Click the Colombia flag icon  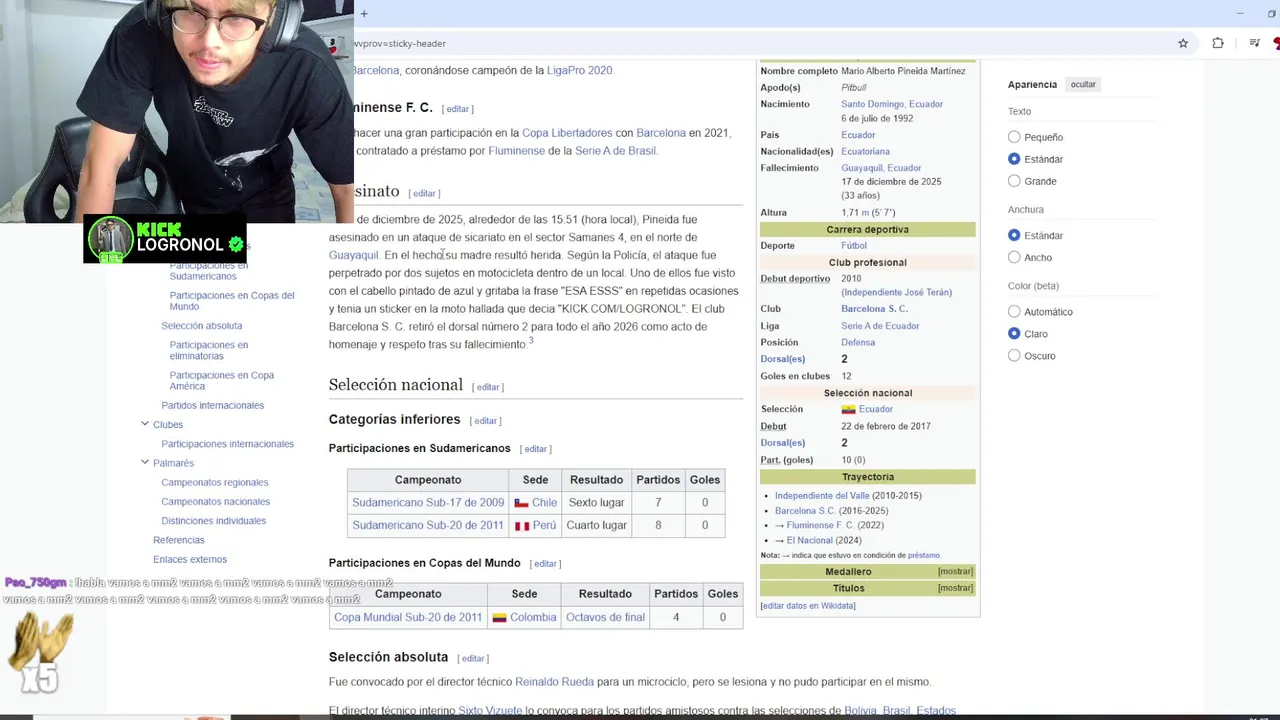point(499,618)
